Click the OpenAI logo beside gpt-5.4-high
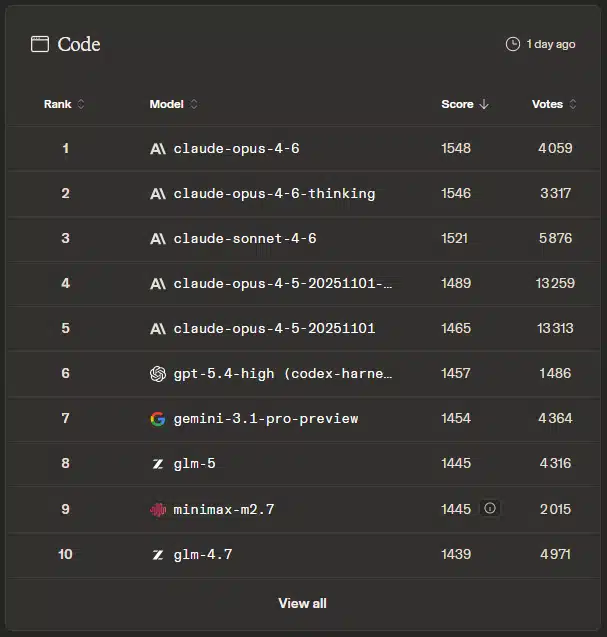 tap(157, 374)
